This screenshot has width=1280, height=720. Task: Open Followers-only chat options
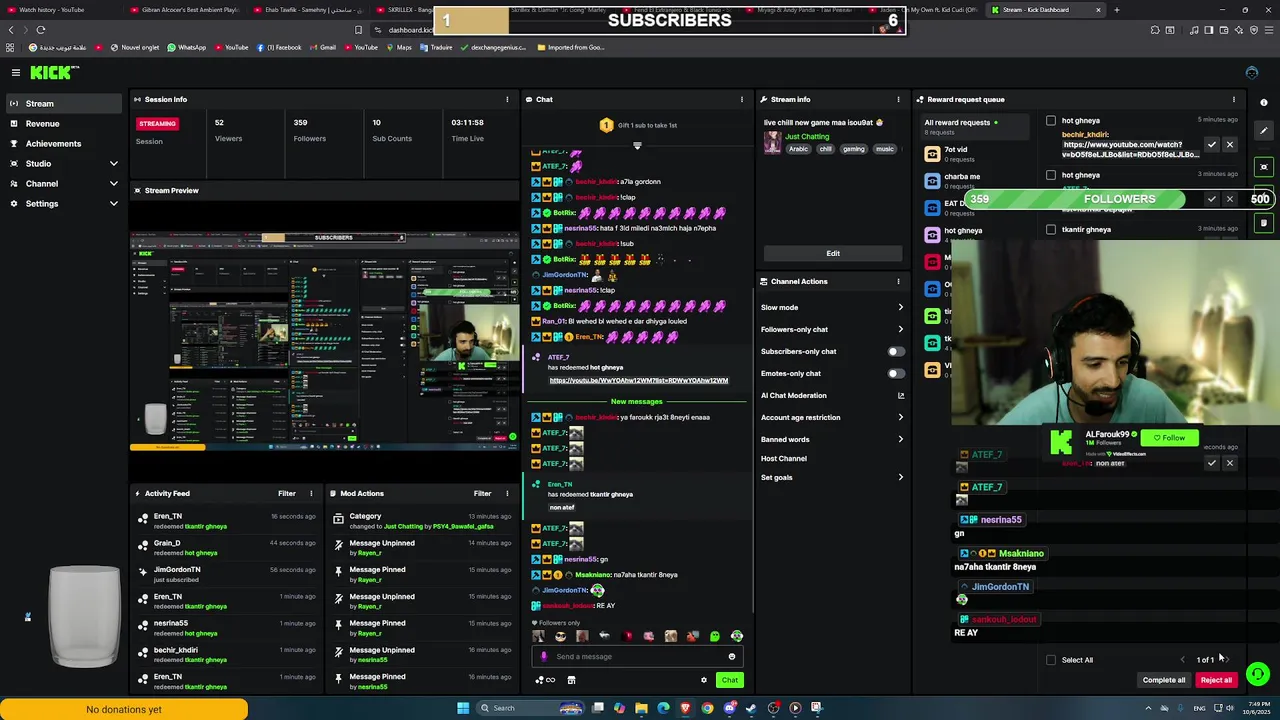[832, 329]
